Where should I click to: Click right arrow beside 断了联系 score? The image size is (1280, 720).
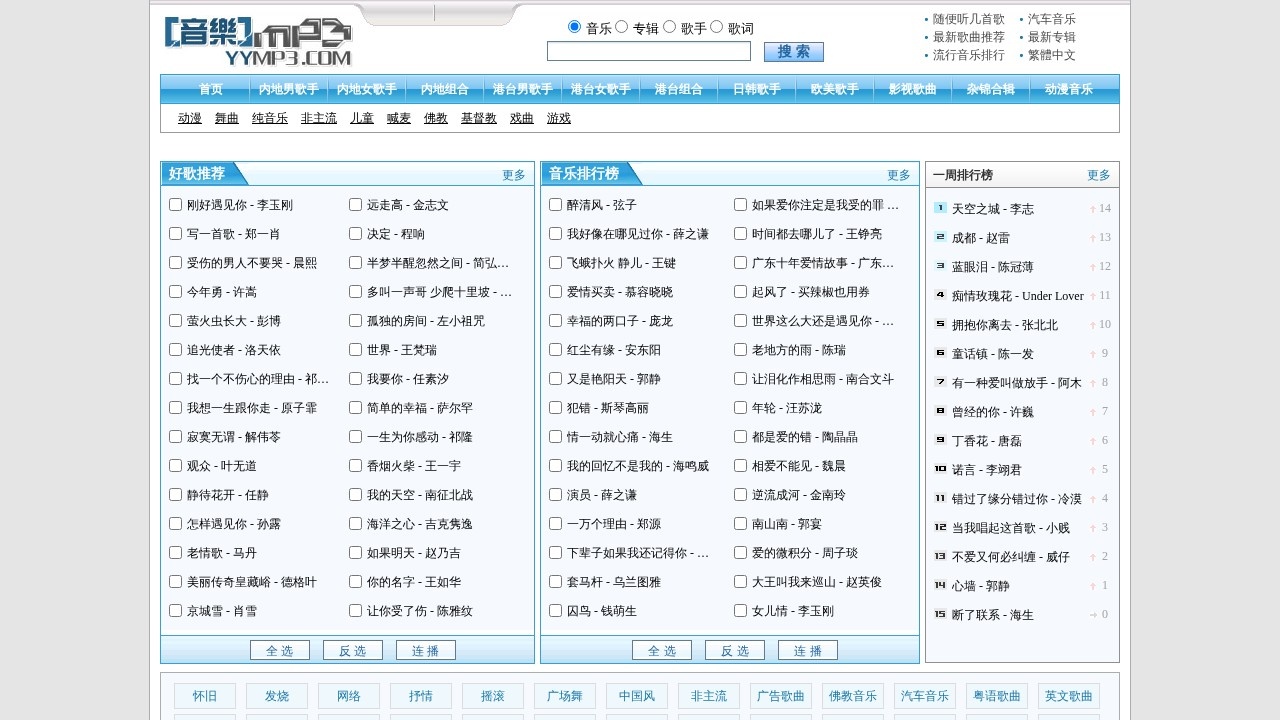(1093, 615)
